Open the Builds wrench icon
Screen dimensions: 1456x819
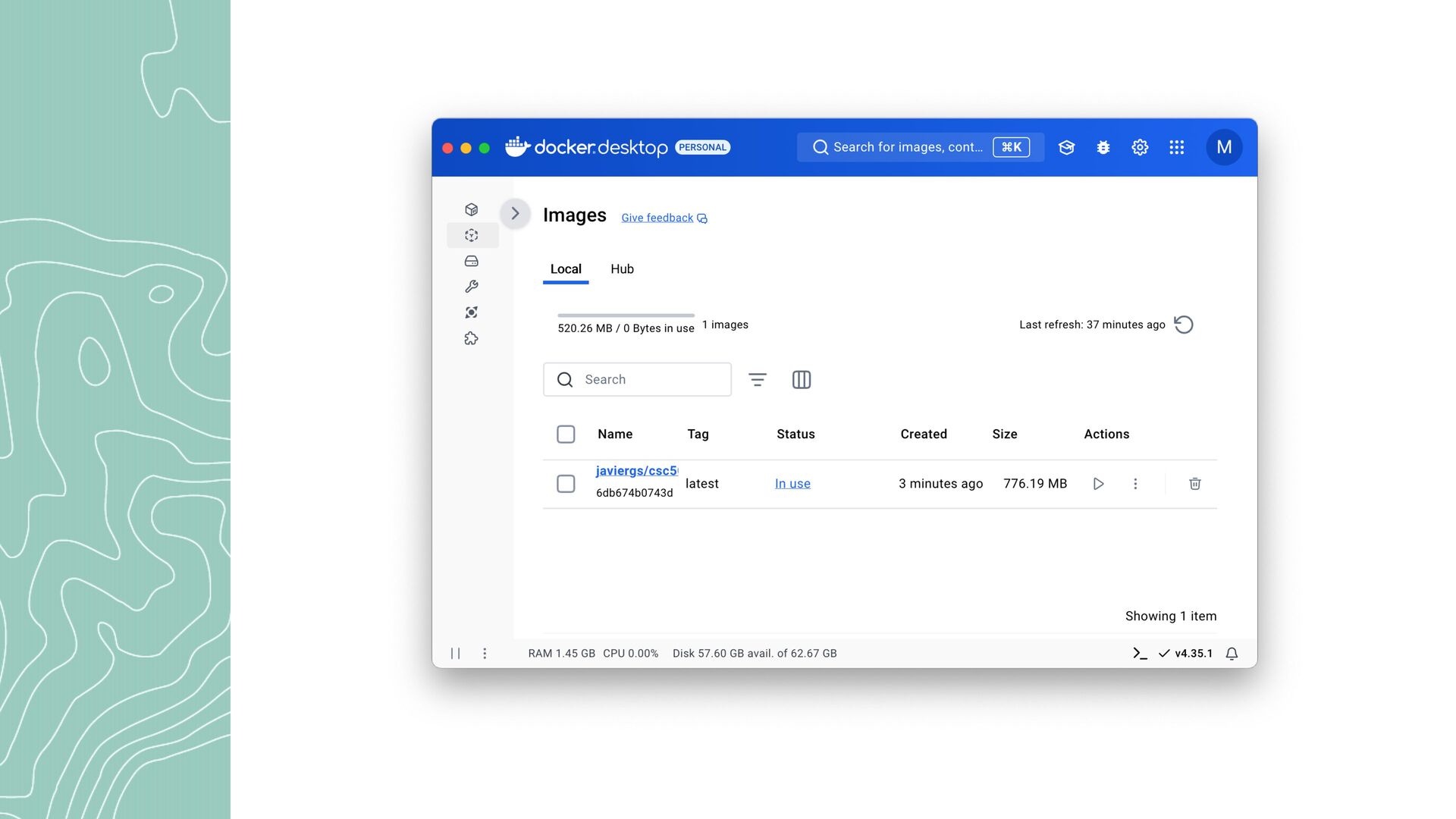471,287
